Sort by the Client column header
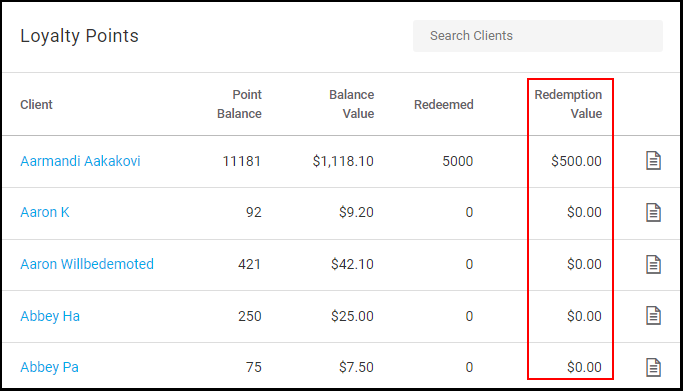Screen dimensions: 683x391 tap(36, 104)
